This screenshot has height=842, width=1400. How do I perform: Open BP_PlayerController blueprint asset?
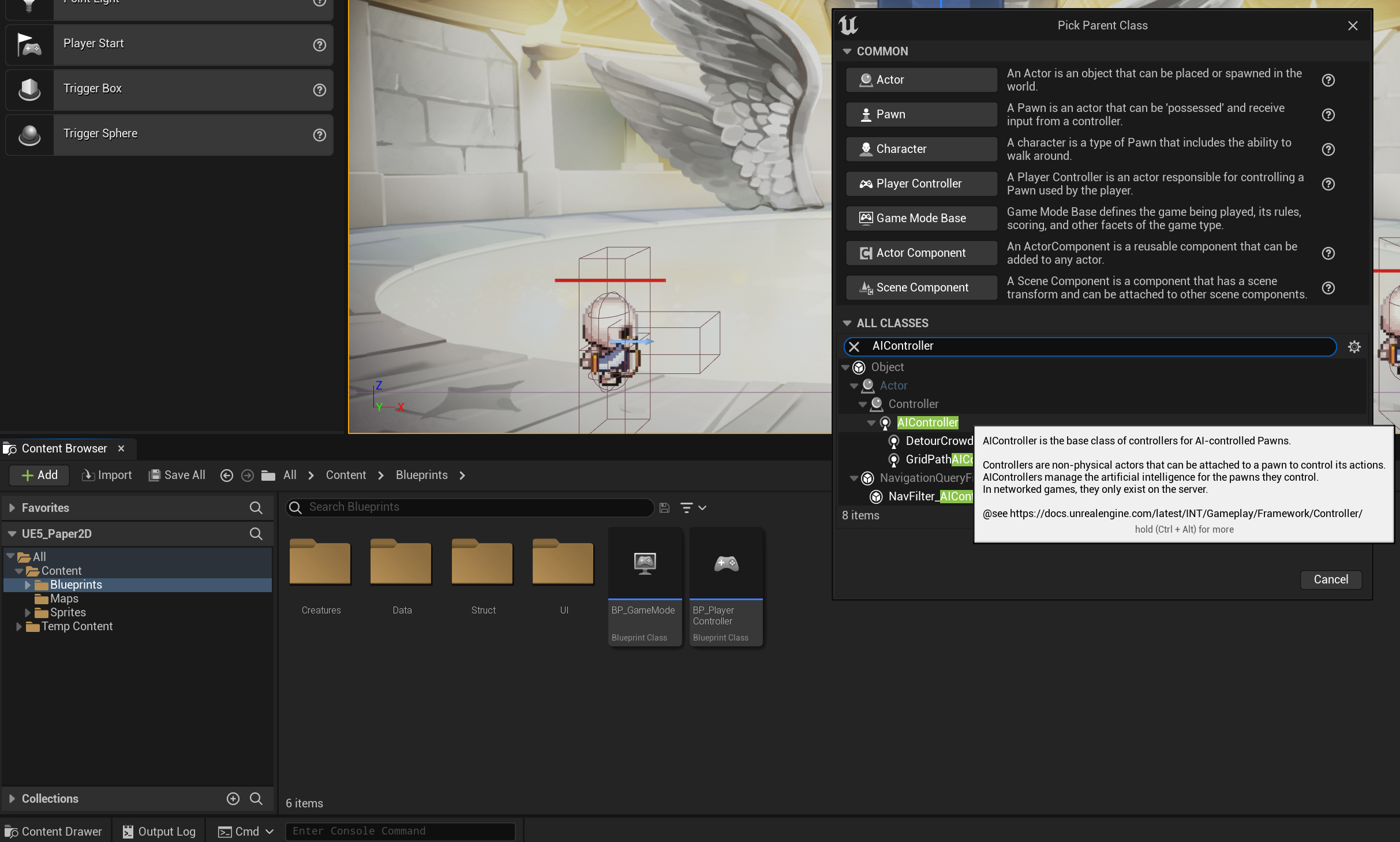[726, 586]
